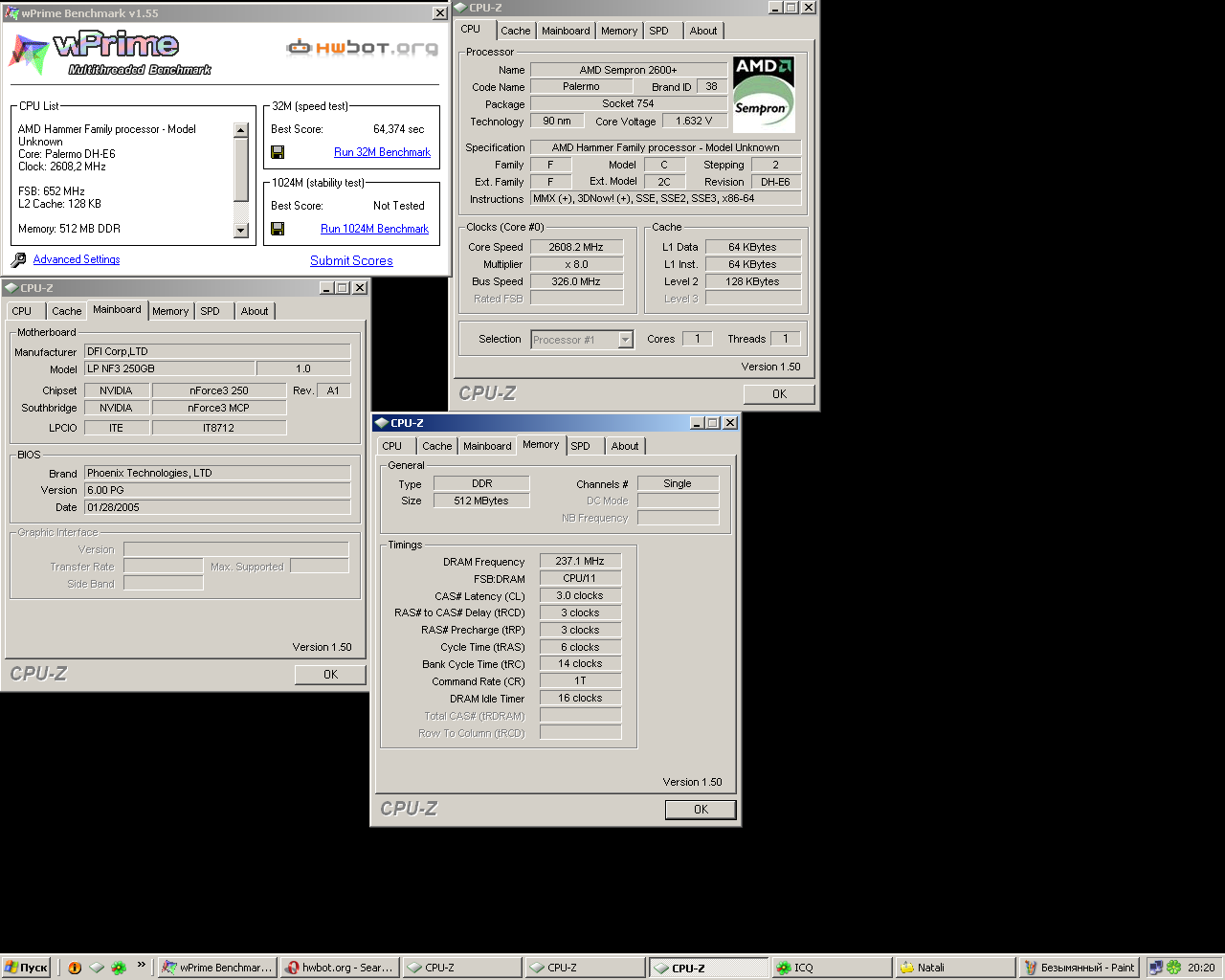Click the wPrime title bar icon
The height and width of the screenshot is (980, 1225).
11,13
